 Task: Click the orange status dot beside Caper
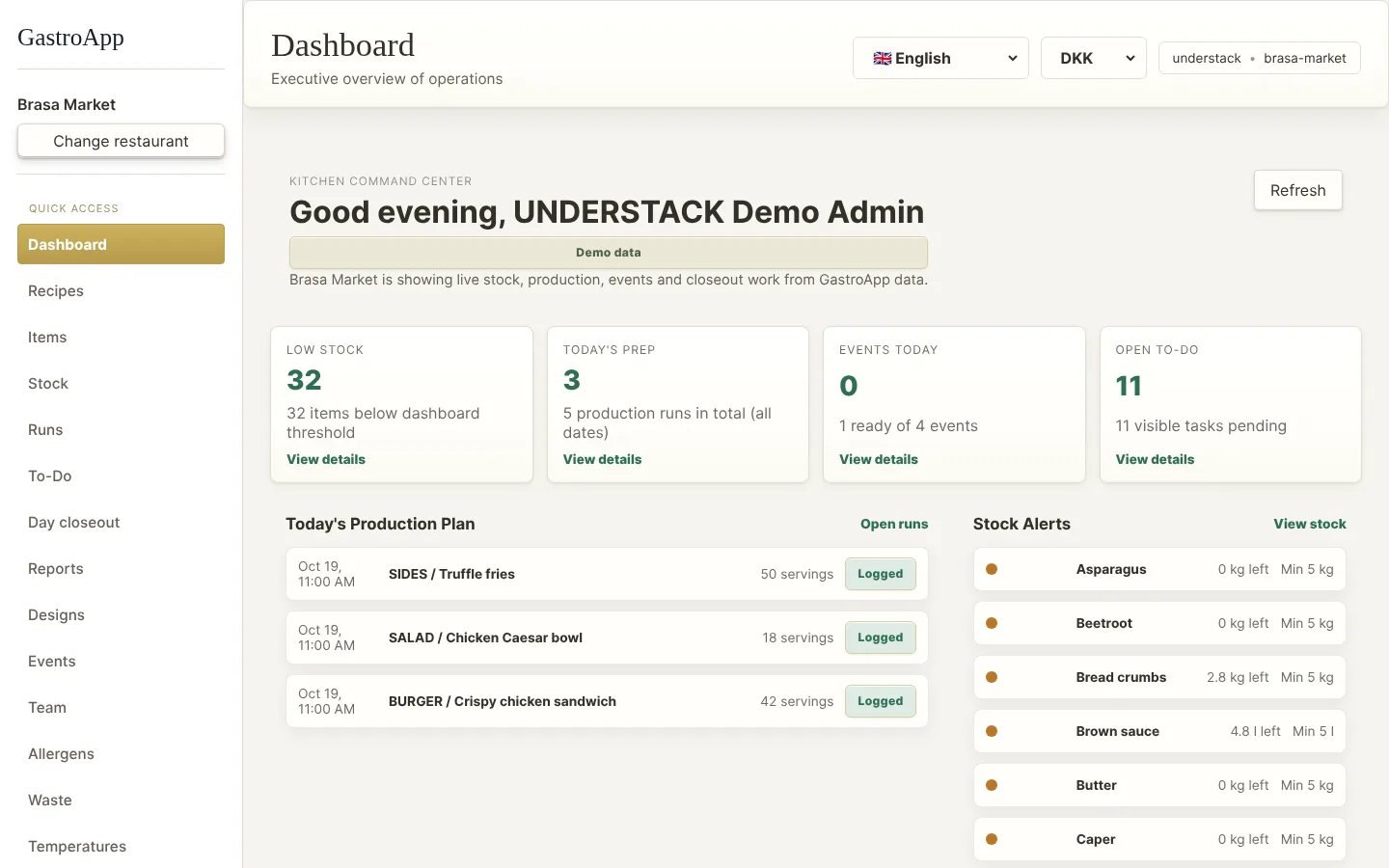(x=992, y=839)
